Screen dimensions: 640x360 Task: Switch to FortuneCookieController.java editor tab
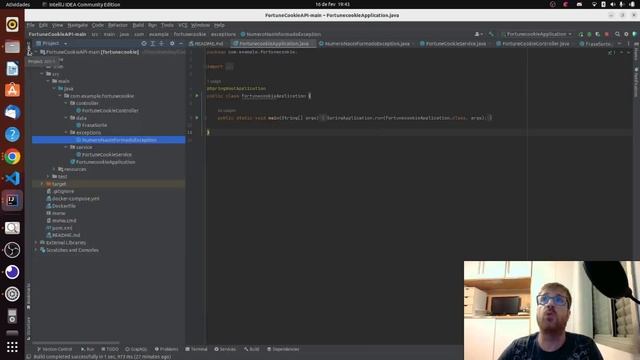coord(535,44)
